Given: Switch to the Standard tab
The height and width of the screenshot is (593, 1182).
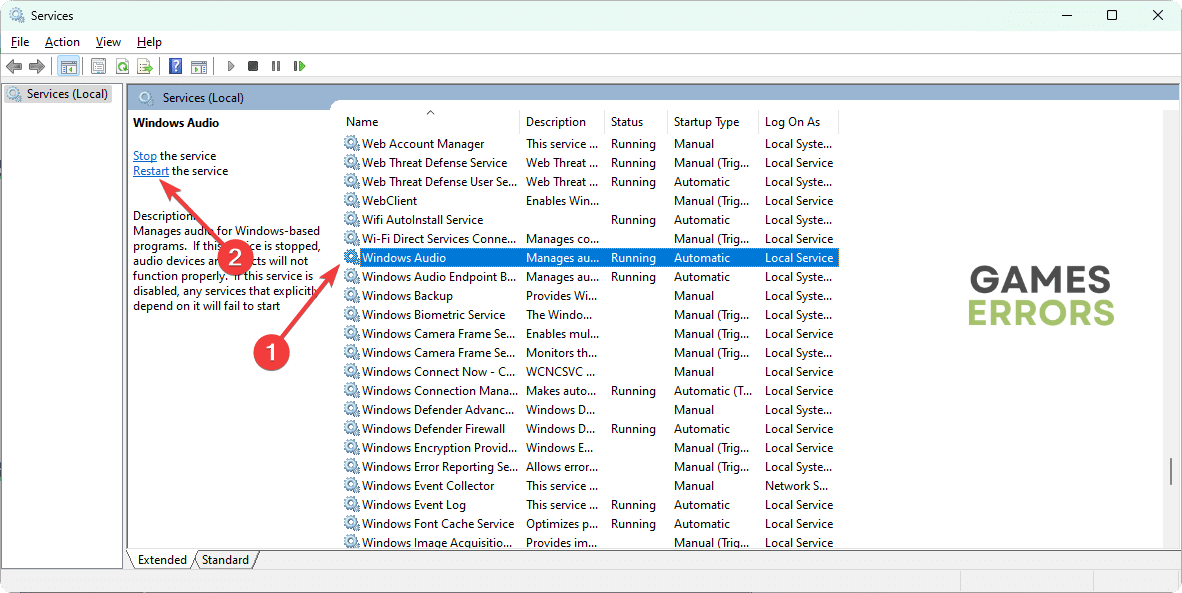Looking at the screenshot, I should tap(225, 560).
